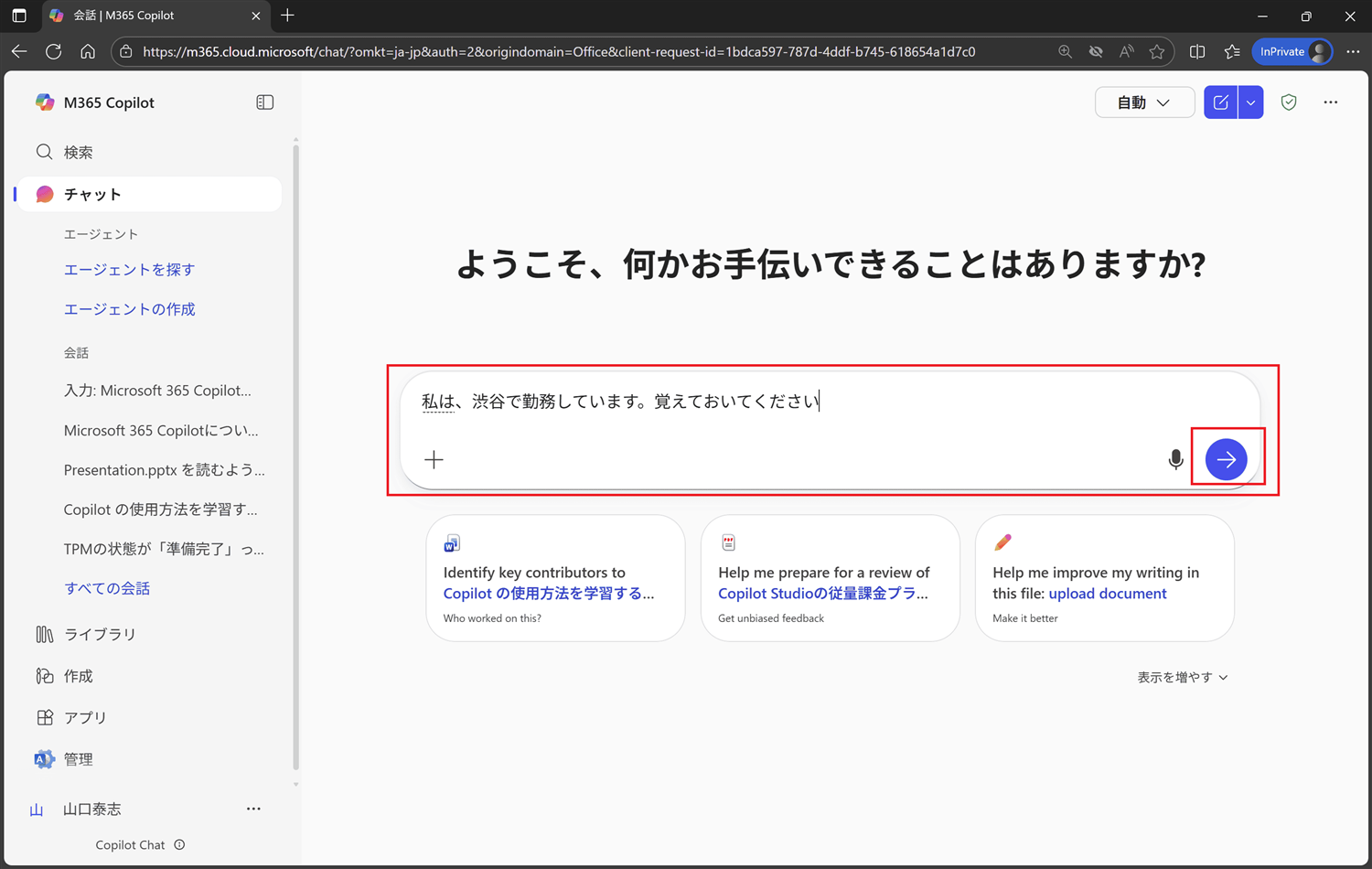Open ellipsis menu next to 山口泰志

tap(253, 809)
